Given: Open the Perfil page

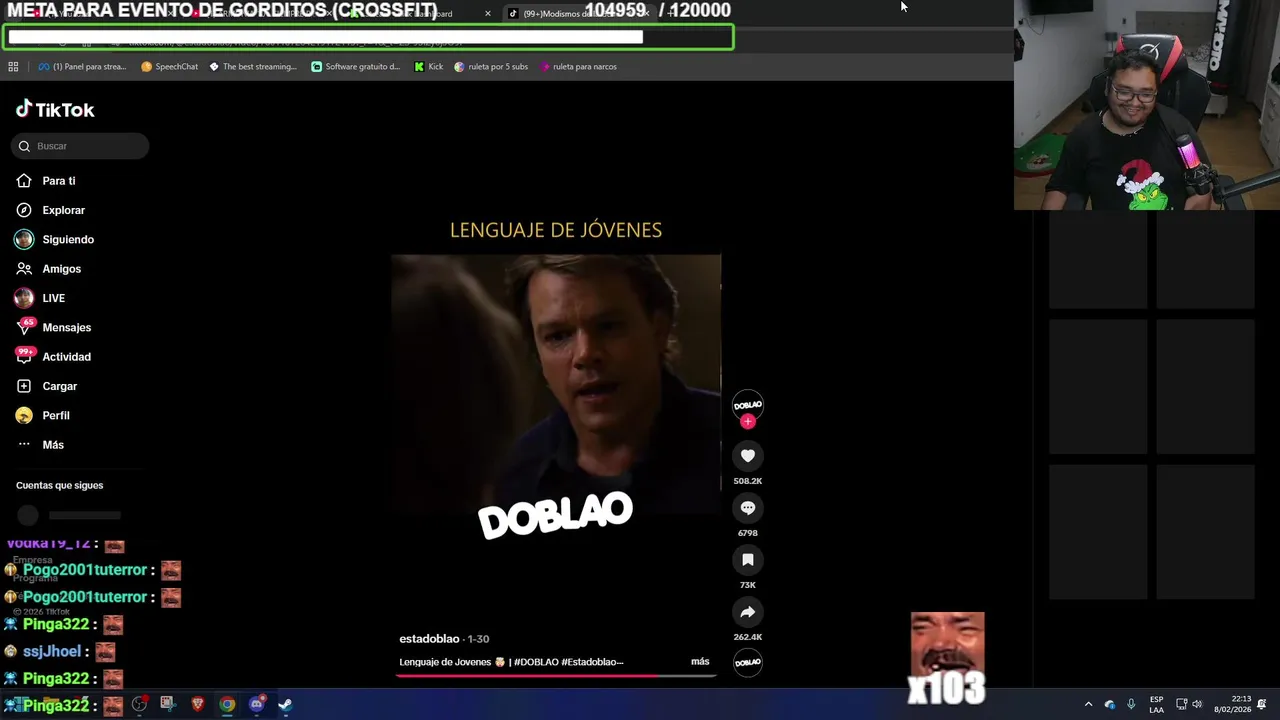Looking at the screenshot, I should pos(43,415).
